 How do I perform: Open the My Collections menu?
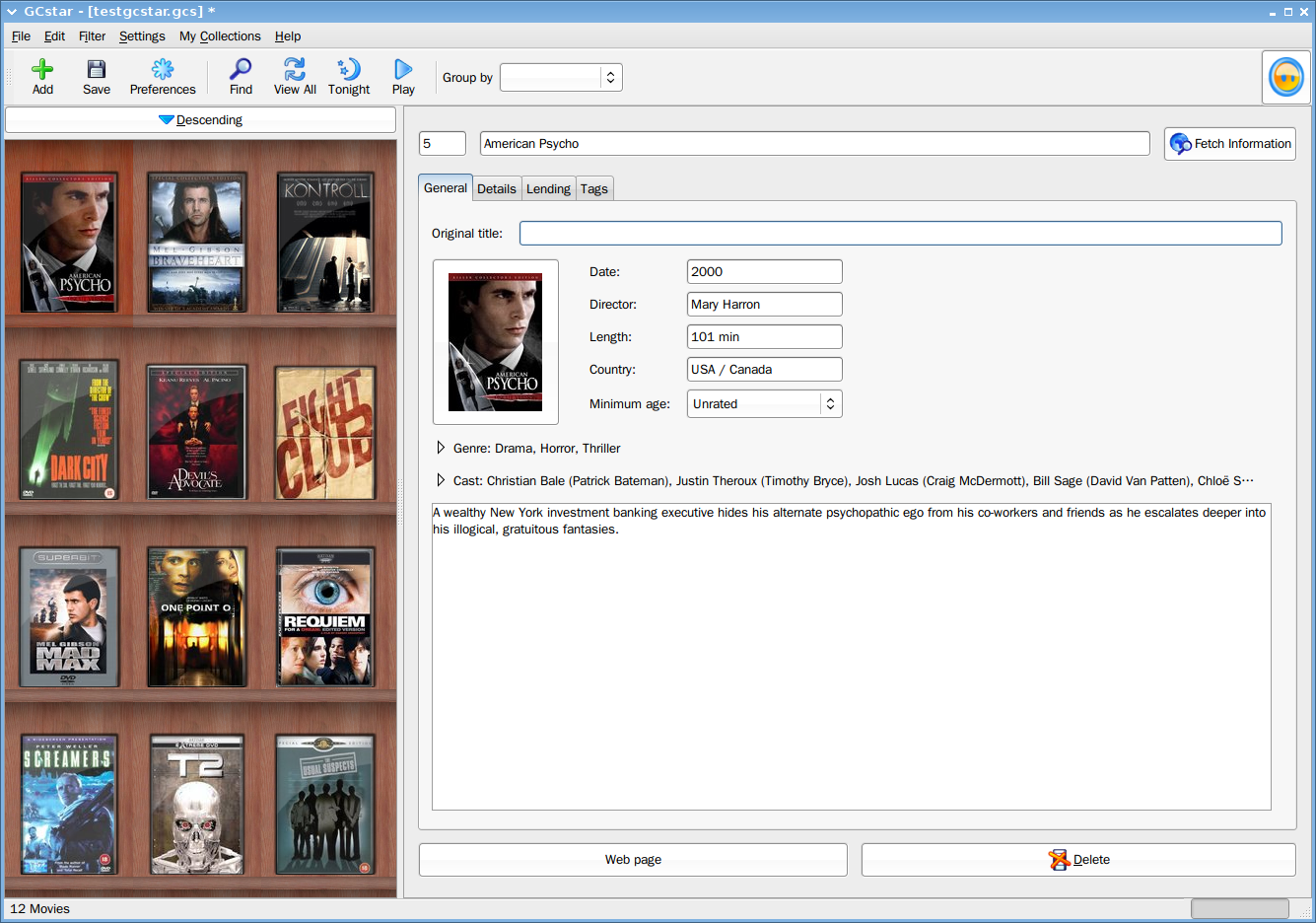[x=220, y=36]
